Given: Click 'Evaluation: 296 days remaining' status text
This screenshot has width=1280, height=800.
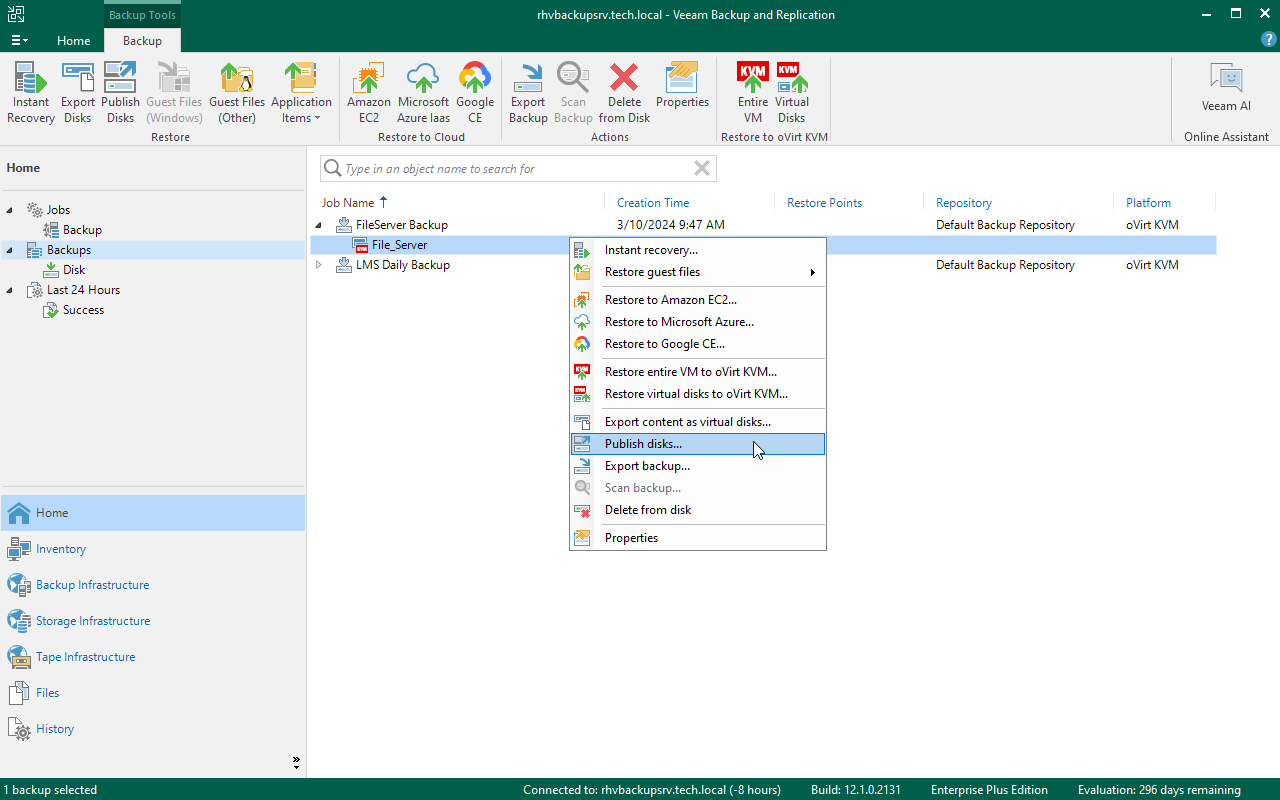Looking at the screenshot, I should pyautogui.click(x=1159, y=790).
